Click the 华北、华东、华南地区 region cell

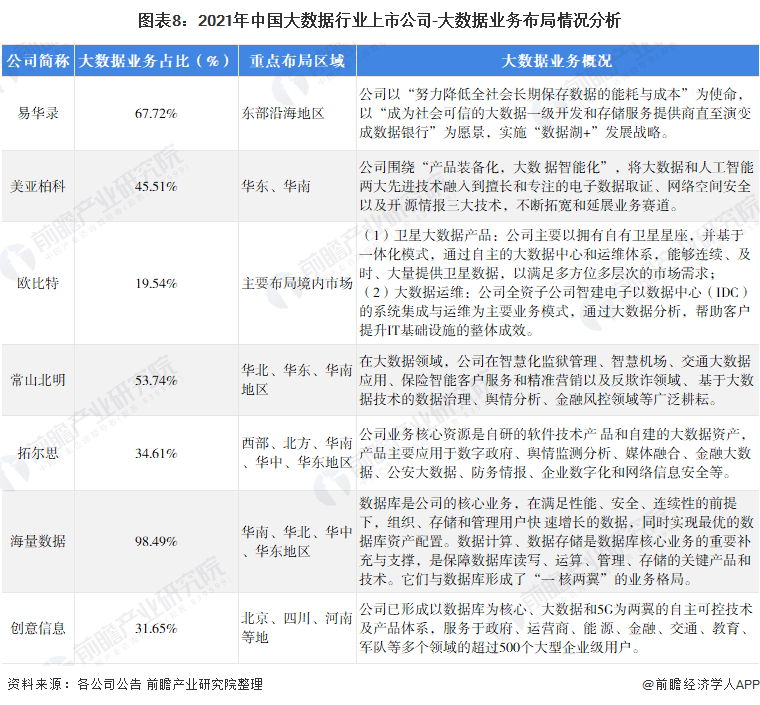pyautogui.click(x=297, y=380)
